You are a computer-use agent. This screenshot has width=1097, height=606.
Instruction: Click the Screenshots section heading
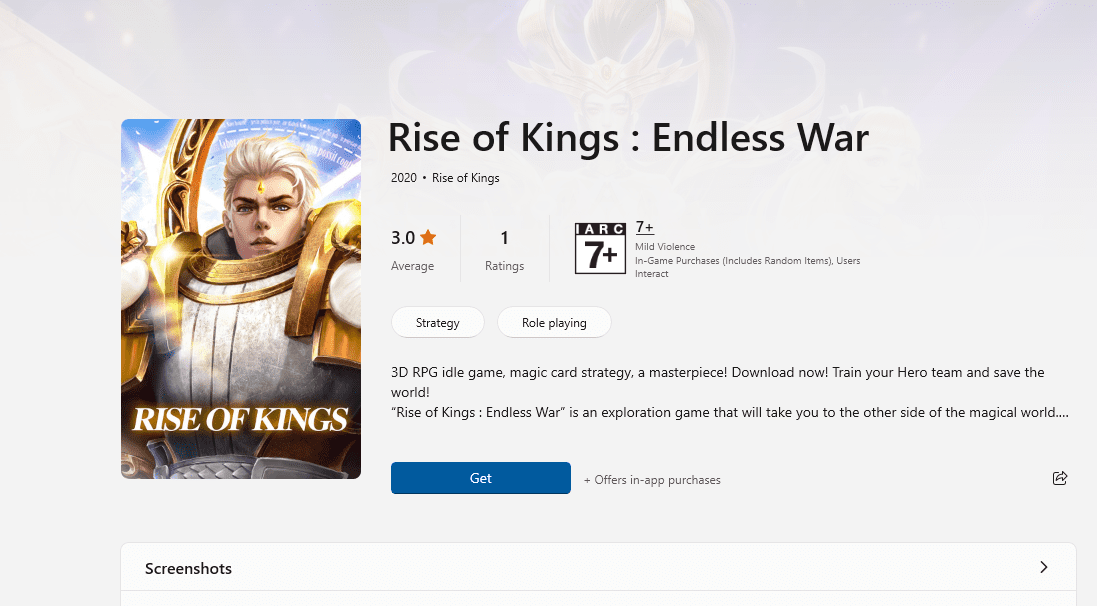click(188, 568)
